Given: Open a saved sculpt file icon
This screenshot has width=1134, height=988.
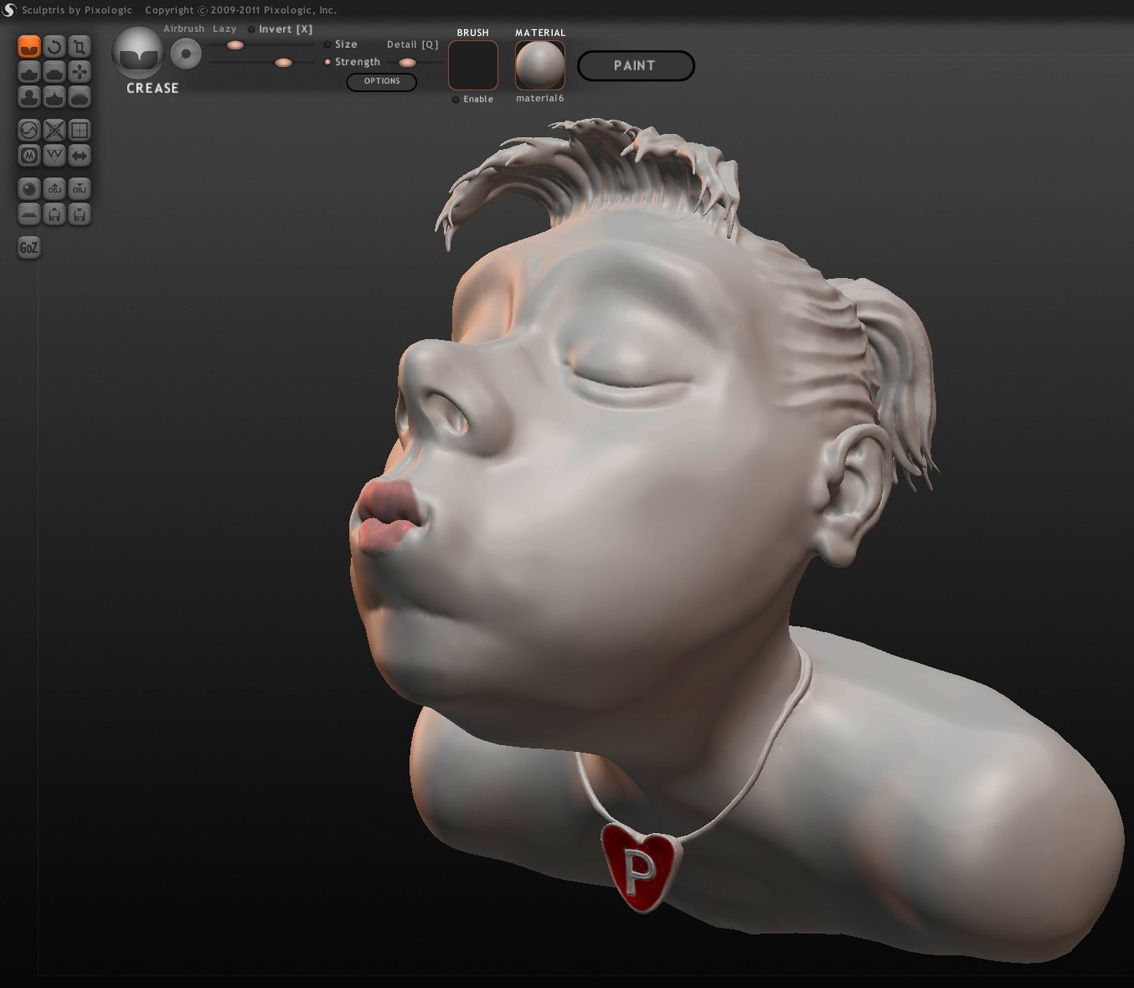Looking at the screenshot, I should click(x=54, y=213).
